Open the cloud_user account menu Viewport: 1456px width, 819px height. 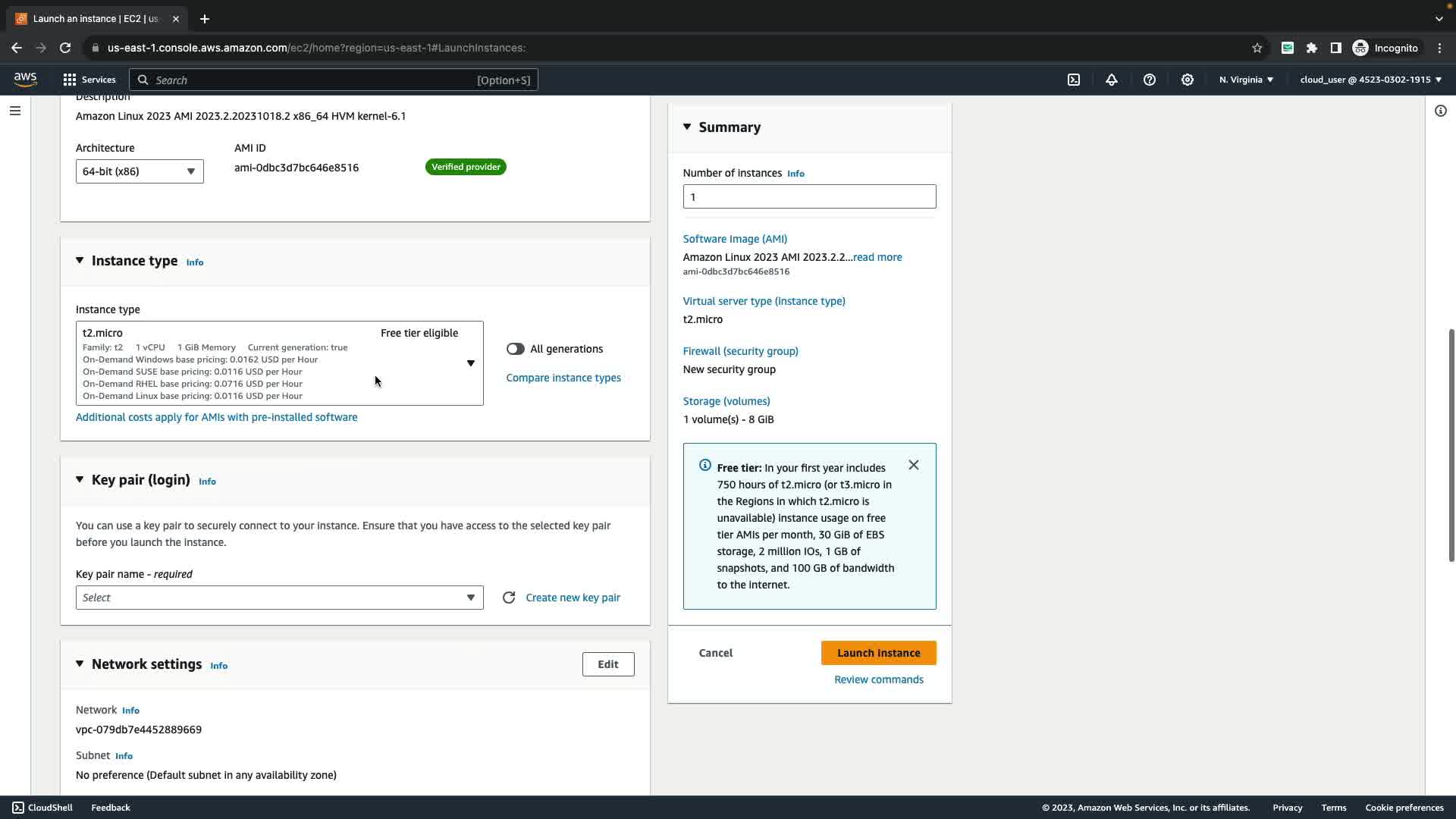click(1370, 80)
